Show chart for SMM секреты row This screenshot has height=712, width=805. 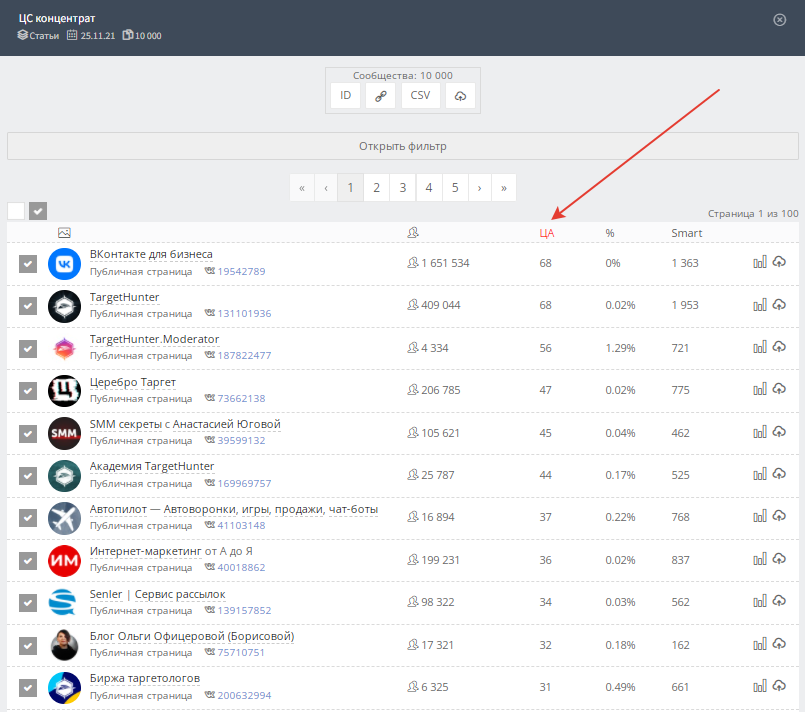click(x=760, y=432)
